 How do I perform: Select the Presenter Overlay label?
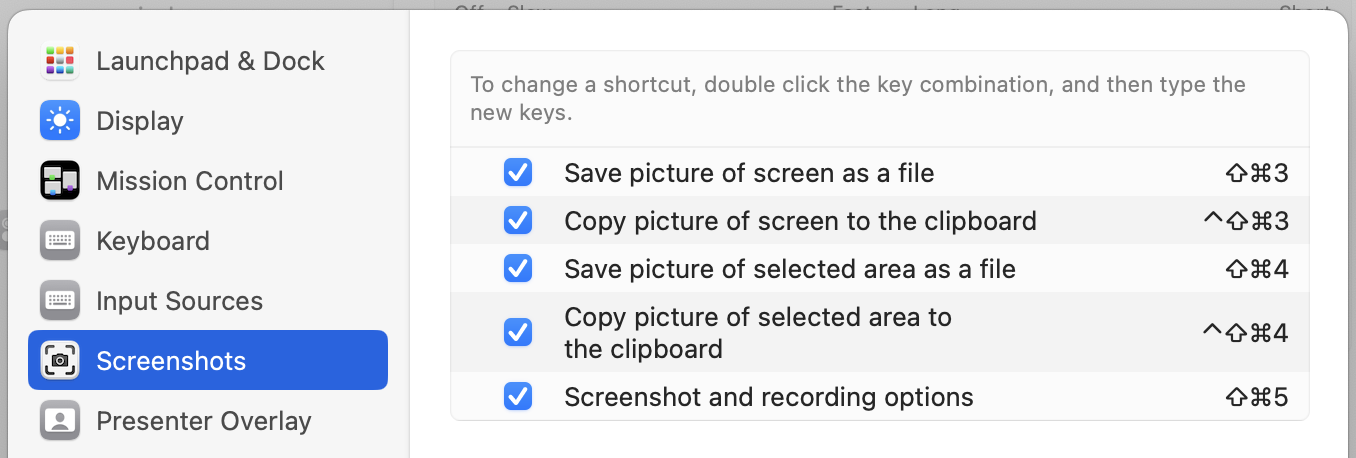pos(204,421)
